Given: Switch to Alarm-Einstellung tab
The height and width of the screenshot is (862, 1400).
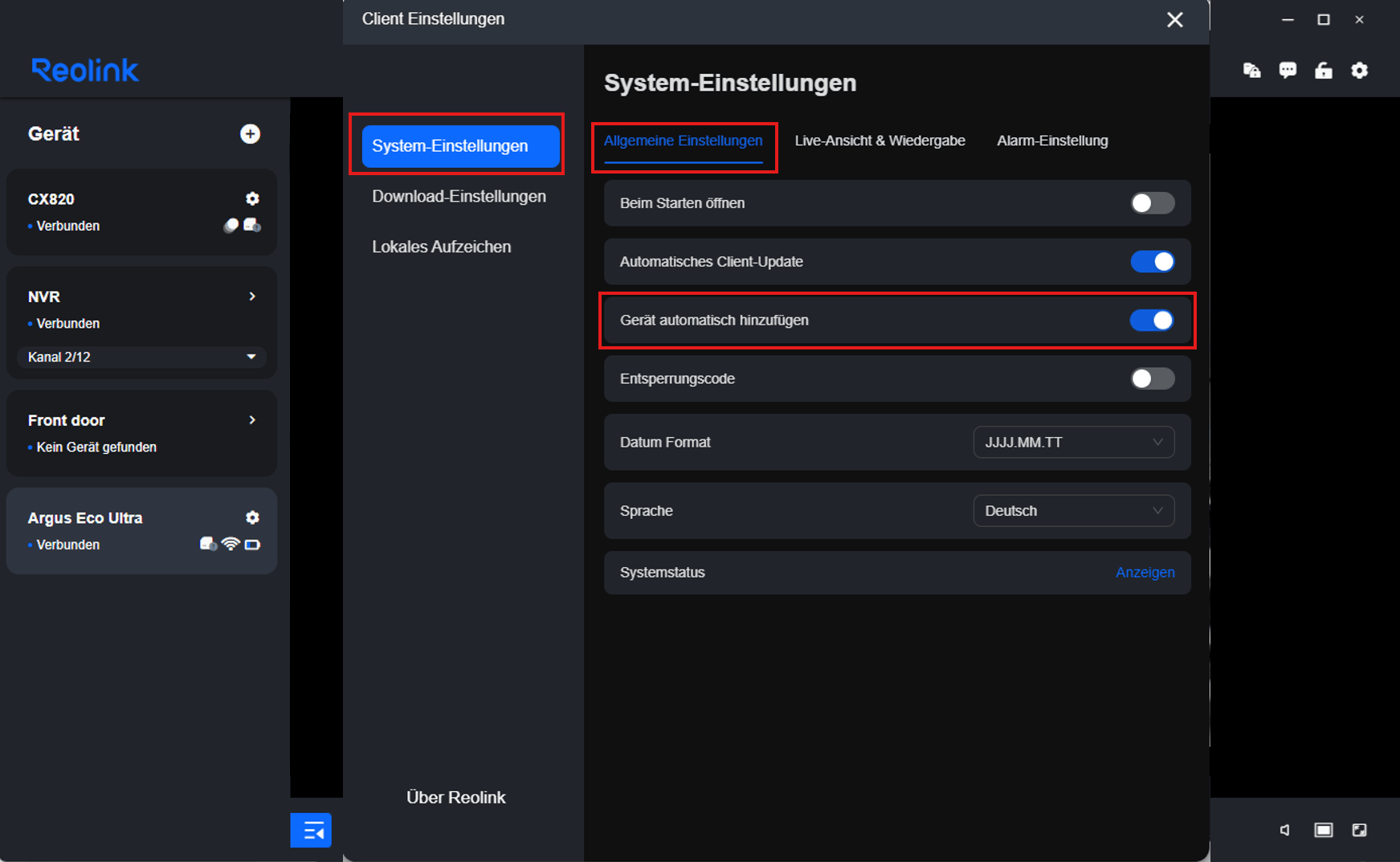Looking at the screenshot, I should tap(1052, 141).
